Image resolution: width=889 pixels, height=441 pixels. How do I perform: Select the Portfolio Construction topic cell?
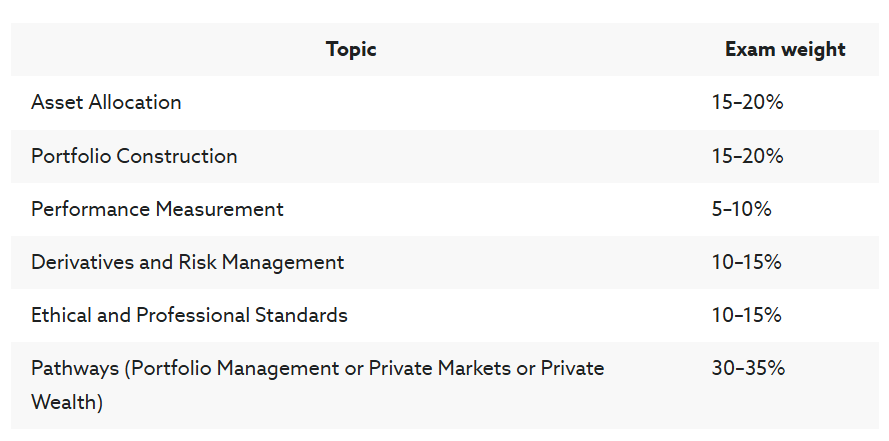[x=134, y=156]
